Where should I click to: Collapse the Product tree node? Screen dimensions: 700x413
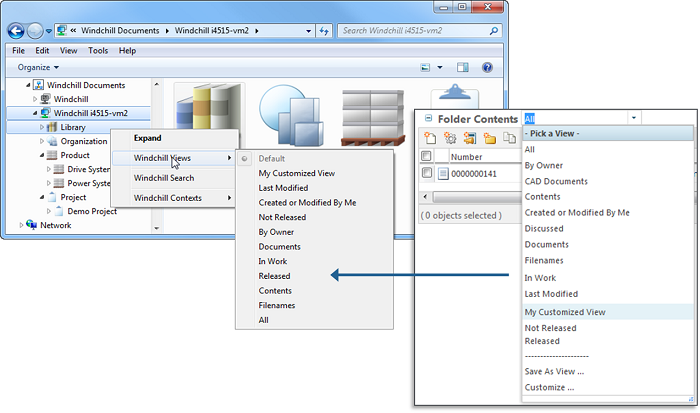coord(42,155)
